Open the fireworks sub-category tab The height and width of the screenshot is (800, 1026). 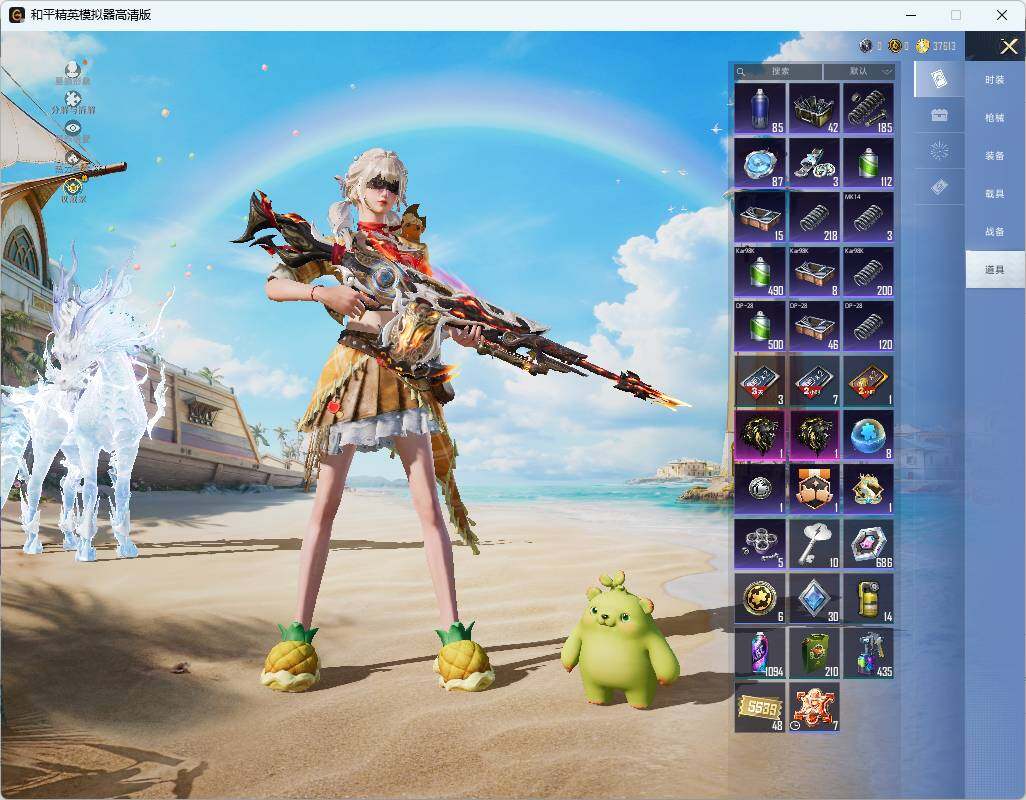tap(939, 151)
